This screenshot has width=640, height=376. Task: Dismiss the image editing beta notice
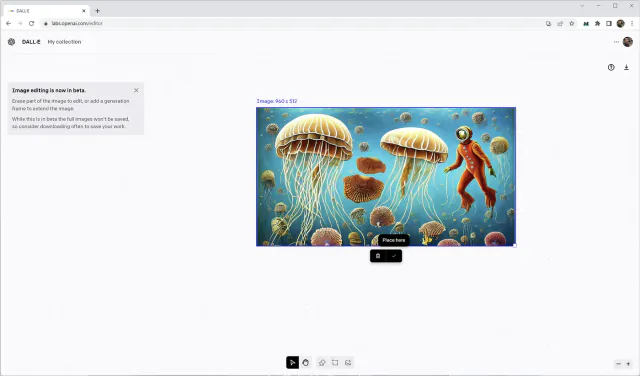point(136,90)
